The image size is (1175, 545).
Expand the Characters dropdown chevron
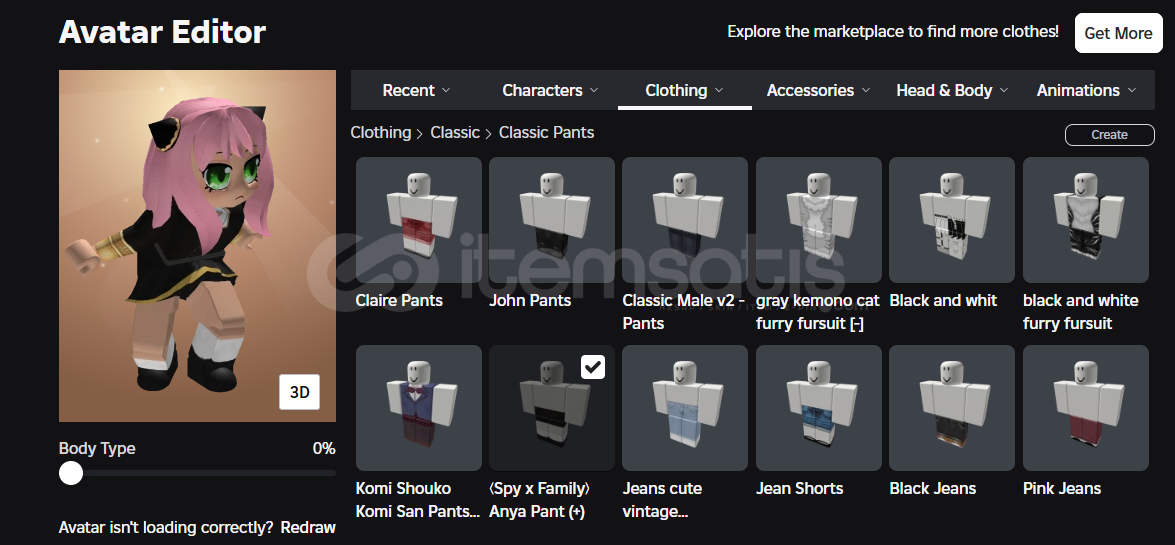pyautogui.click(x=594, y=90)
